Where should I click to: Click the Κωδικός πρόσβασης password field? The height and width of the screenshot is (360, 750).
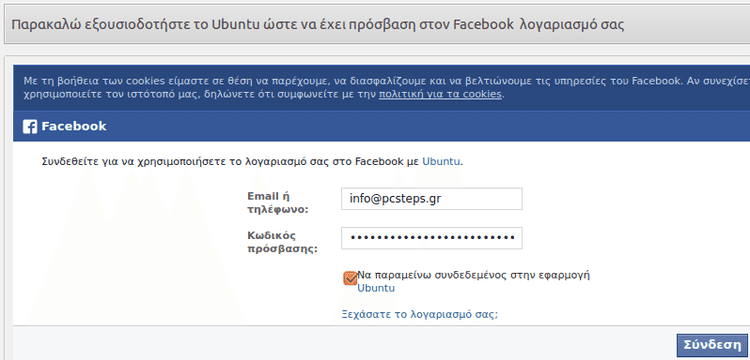pos(431,238)
